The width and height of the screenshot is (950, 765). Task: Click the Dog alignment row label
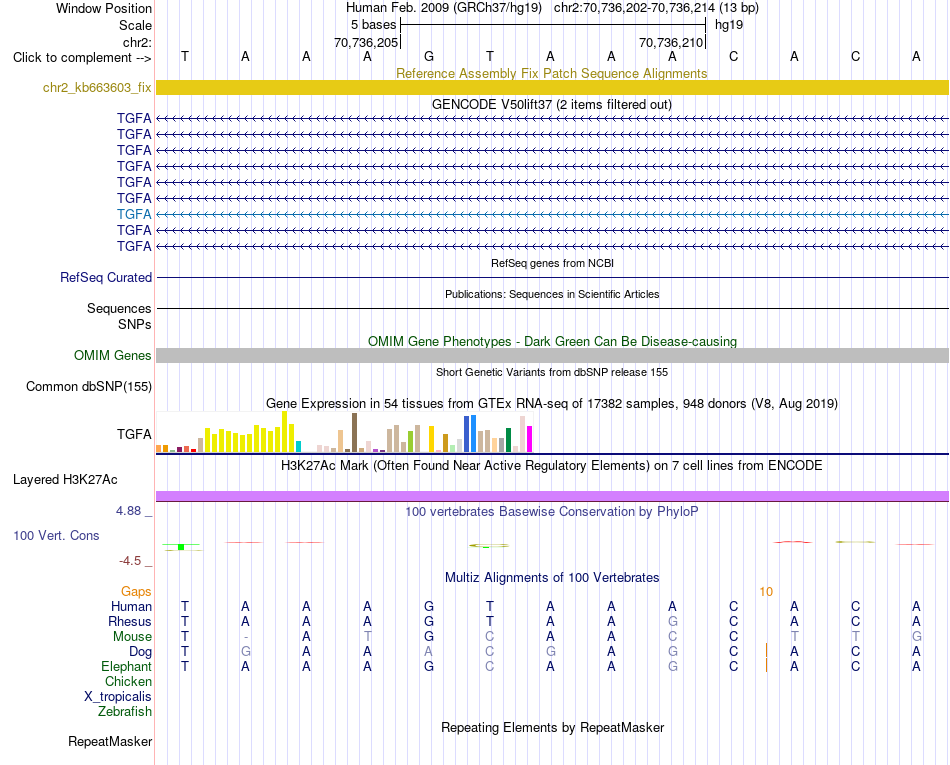point(140,652)
